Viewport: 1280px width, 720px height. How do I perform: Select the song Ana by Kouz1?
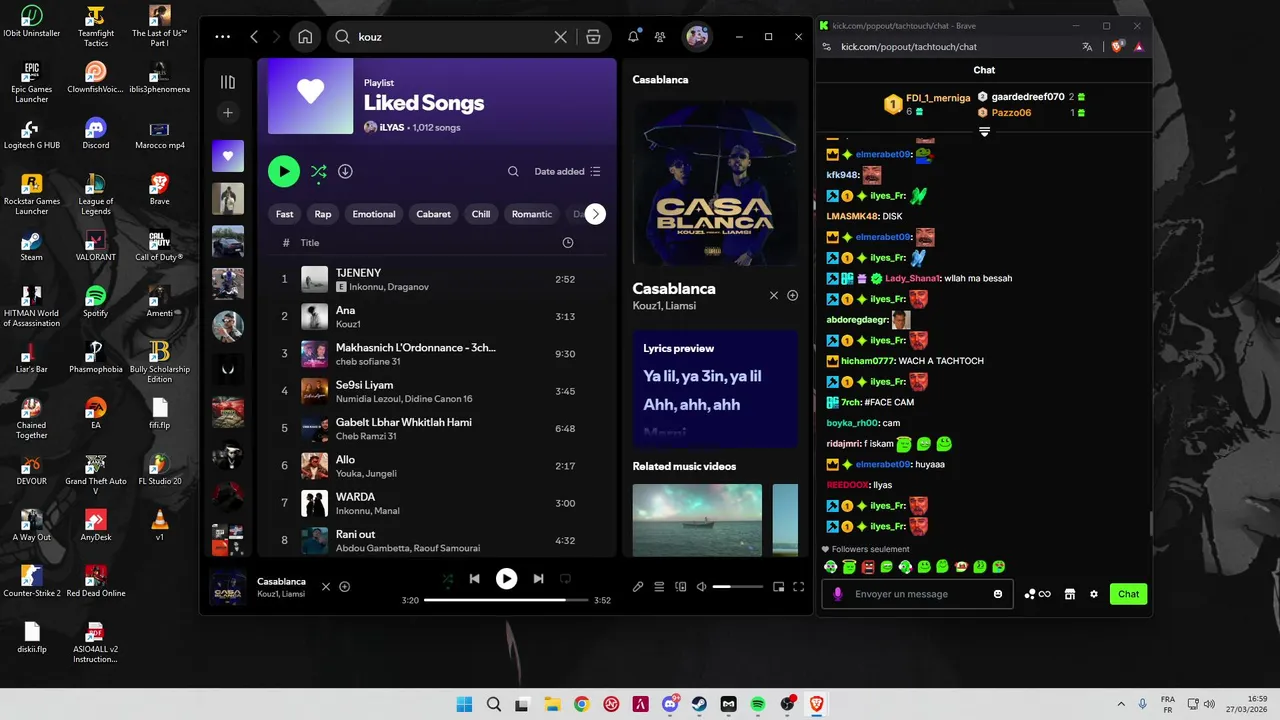[x=437, y=316]
